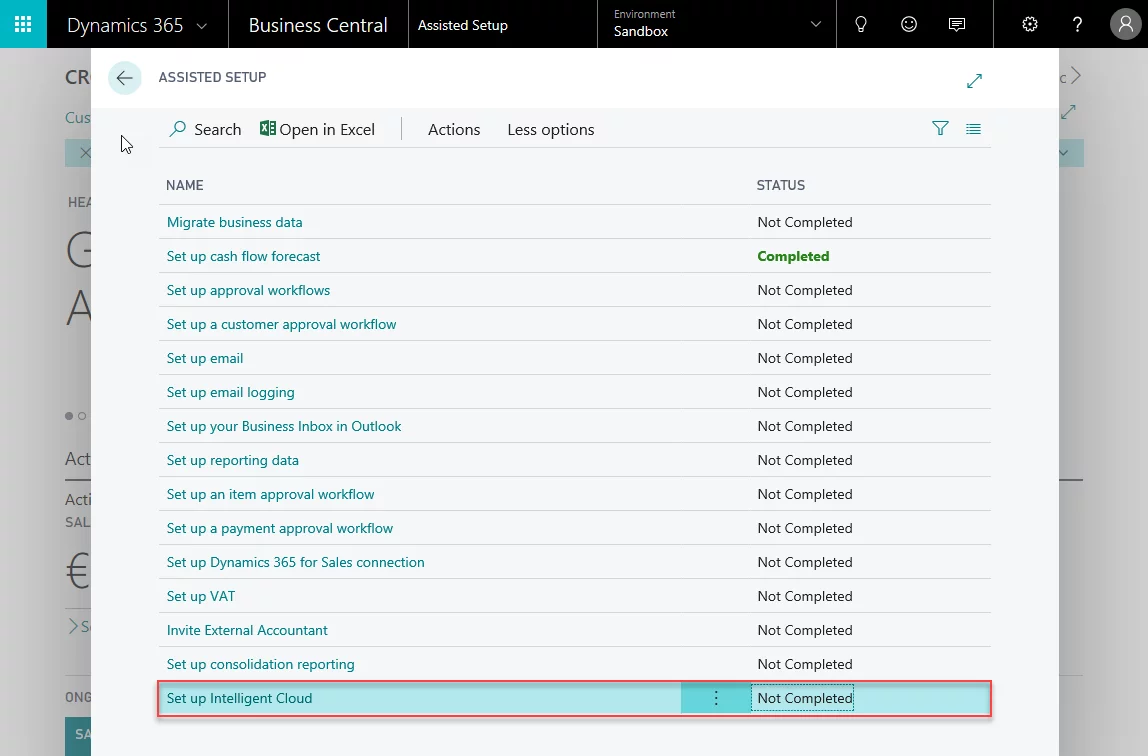Click the back arrow in Assisted Setup
Screen dimensions: 1148x756
point(125,78)
